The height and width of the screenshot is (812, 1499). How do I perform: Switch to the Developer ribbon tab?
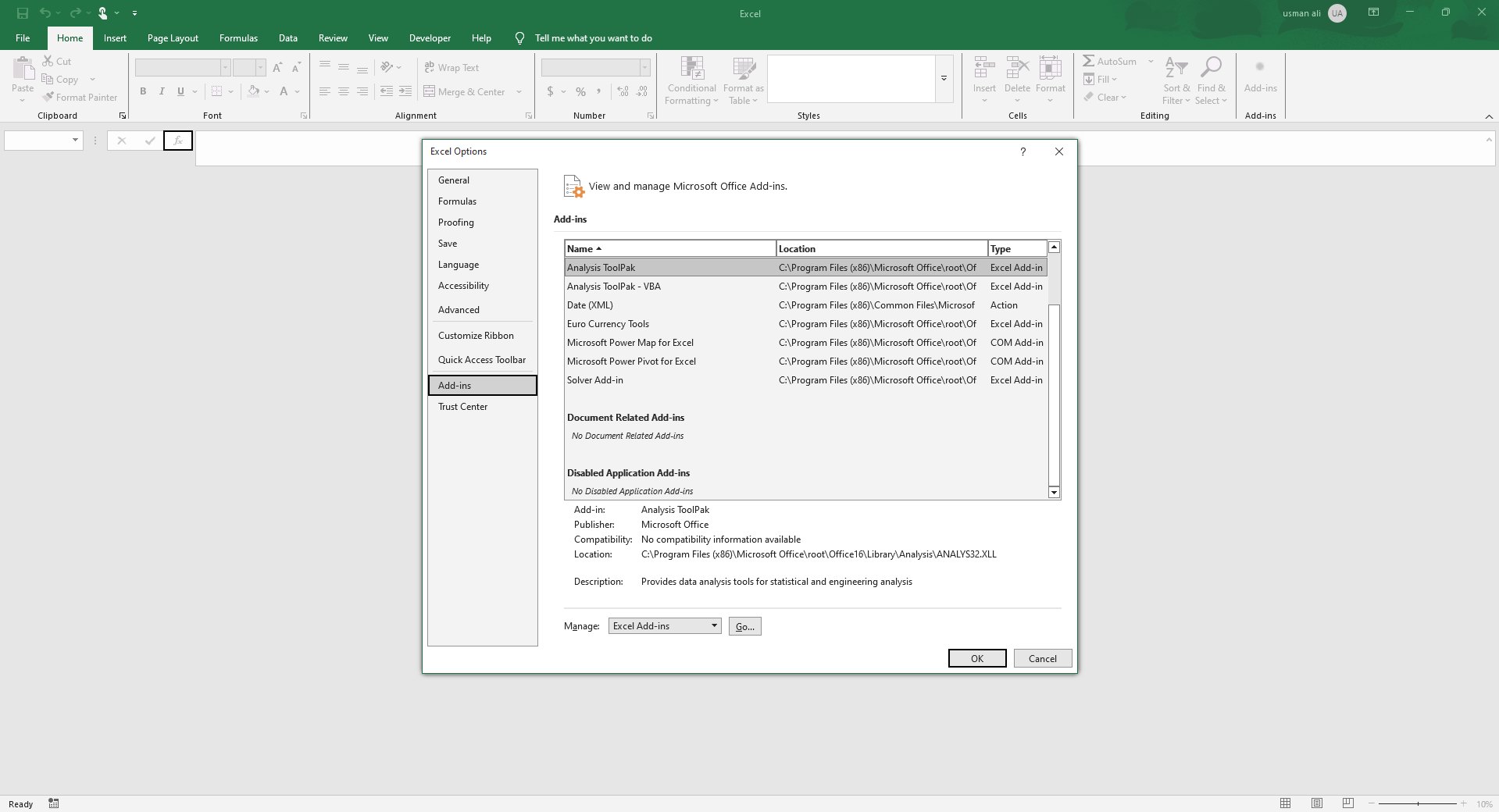click(430, 38)
